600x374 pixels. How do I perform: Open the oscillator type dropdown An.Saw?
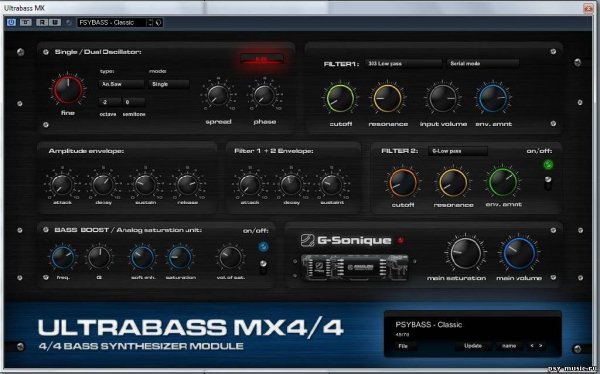121,84
